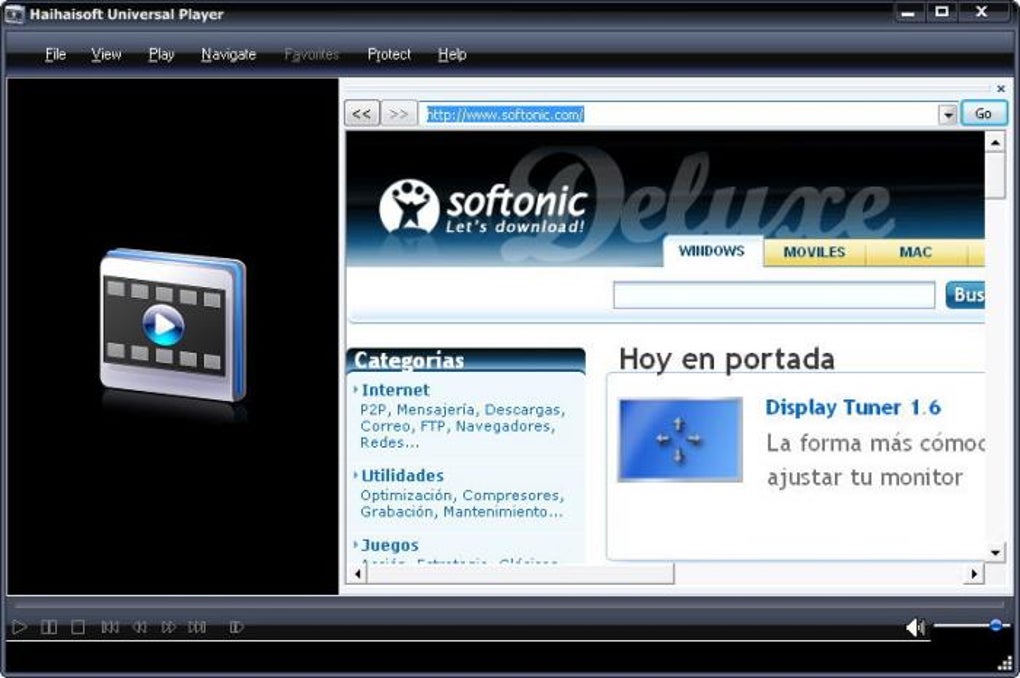The image size is (1020, 678).
Task: Switch to the WINDOWS tab
Action: [712, 251]
